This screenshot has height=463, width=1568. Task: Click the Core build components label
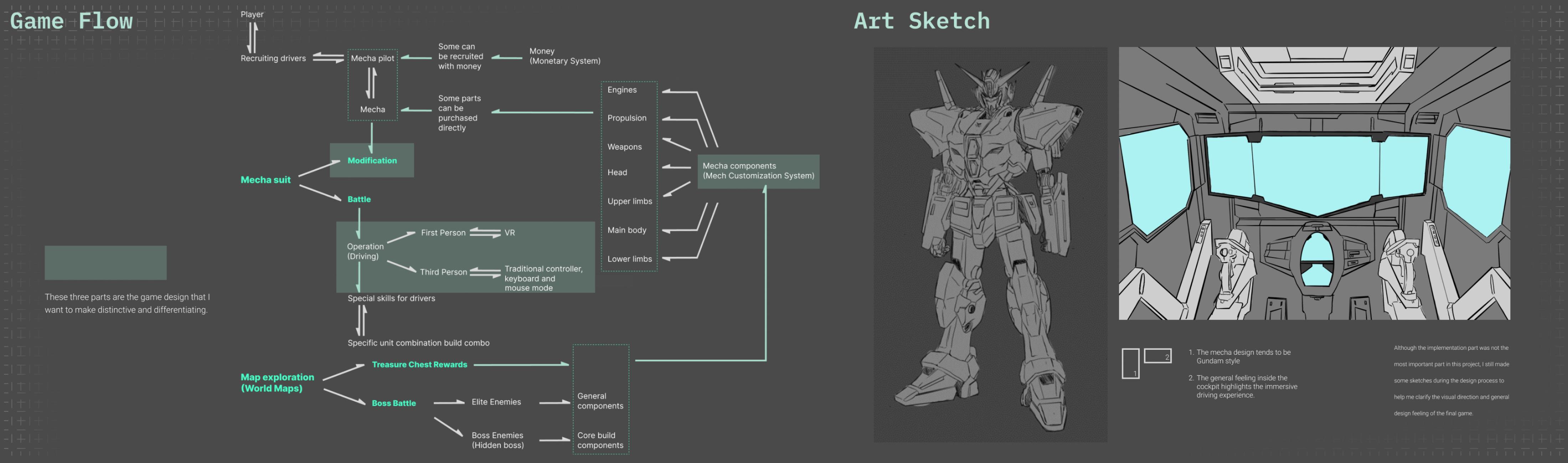point(599,440)
